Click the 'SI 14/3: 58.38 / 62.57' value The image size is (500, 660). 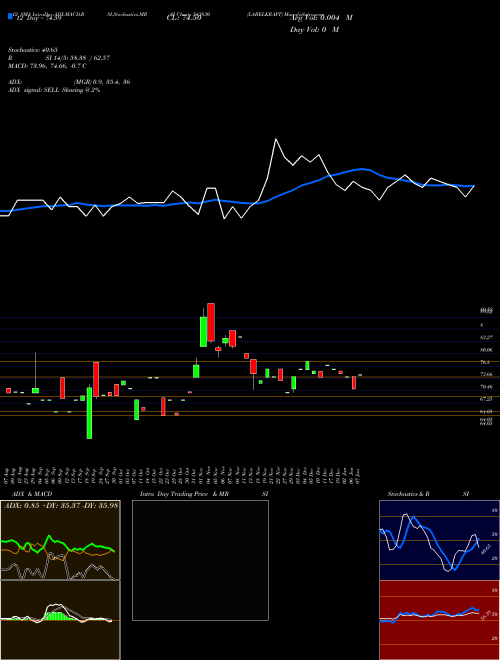click(x=78, y=58)
